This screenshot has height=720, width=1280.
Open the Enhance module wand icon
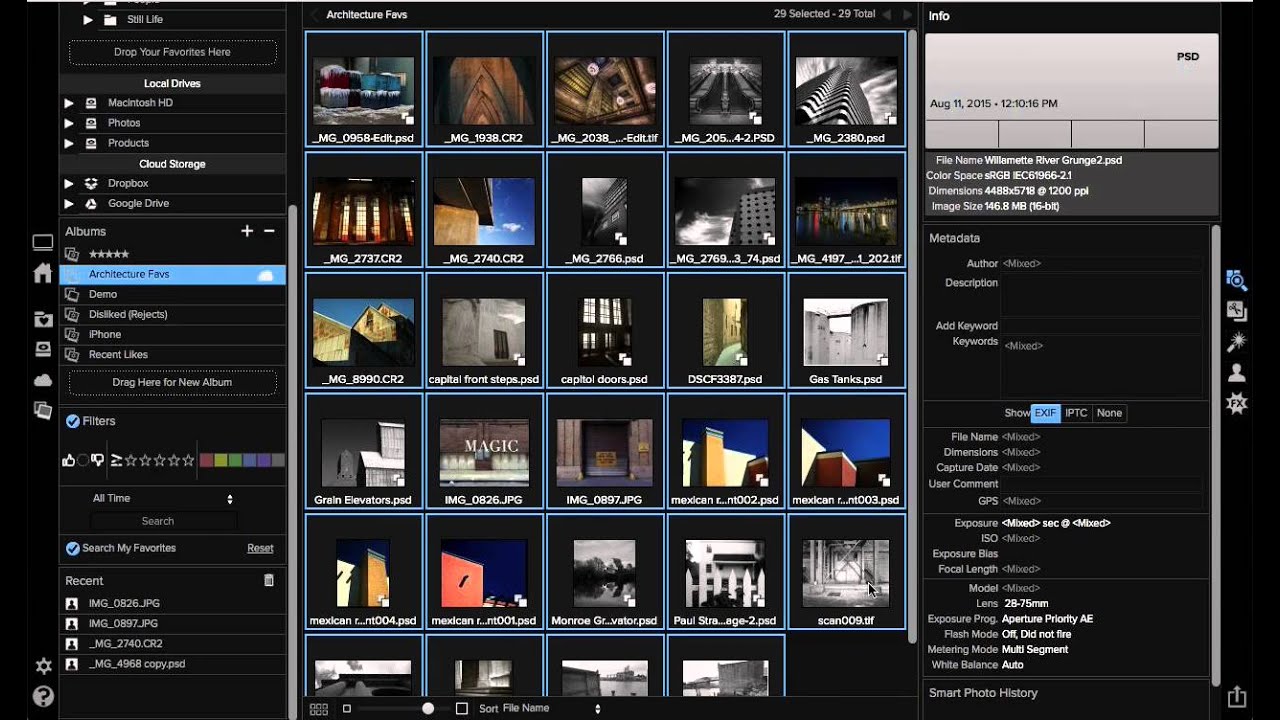(x=1237, y=342)
